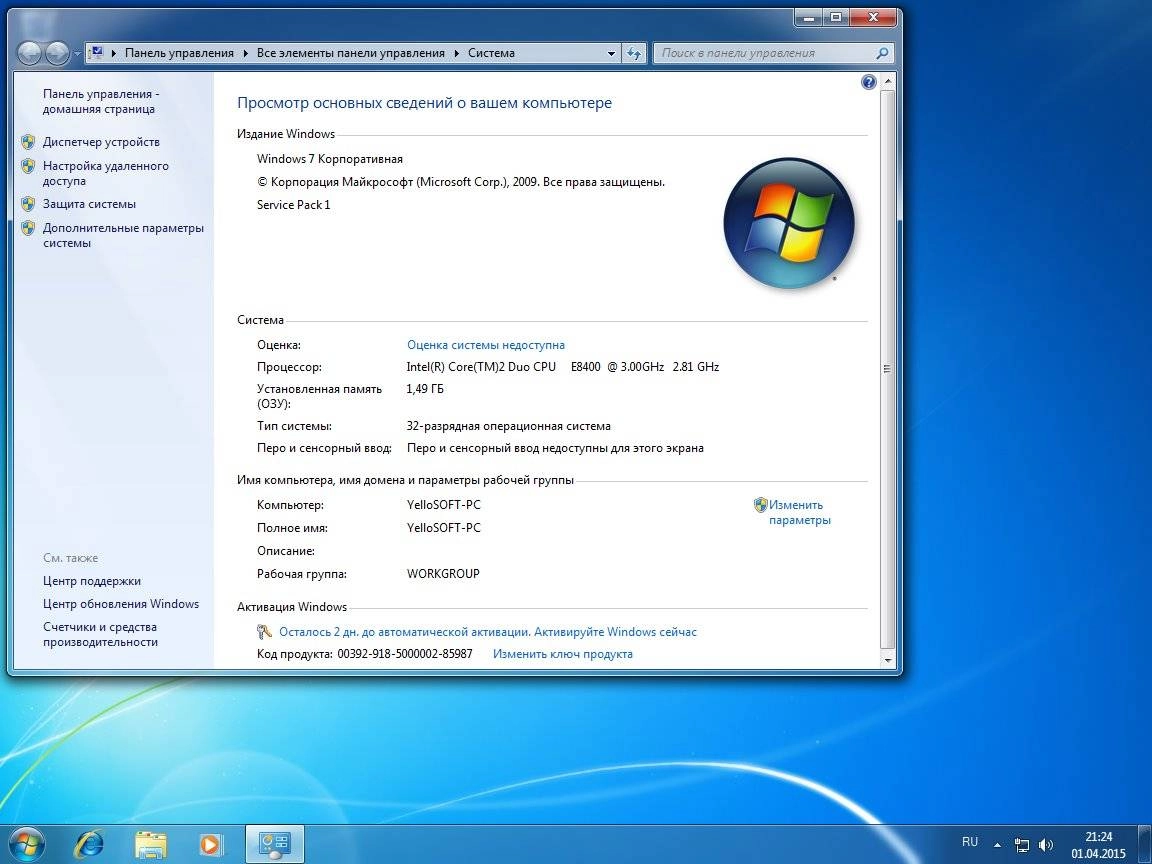The height and width of the screenshot is (864, 1152).
Task: Select Windows 7 Корпоративная text
Action: tap(330, 159)
